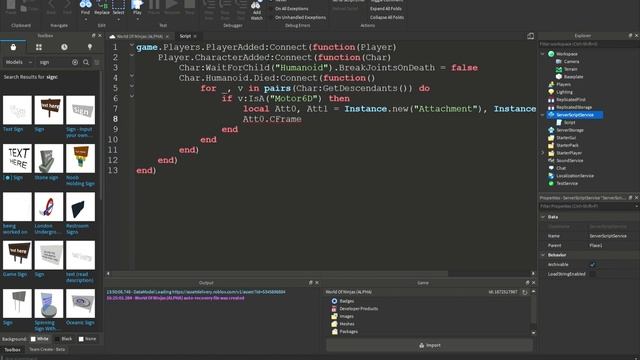The height and width of the screenshot is (360, 640).
Task: Toggle On Unhandled Exceptions debugging option
Action: point(300,18)
